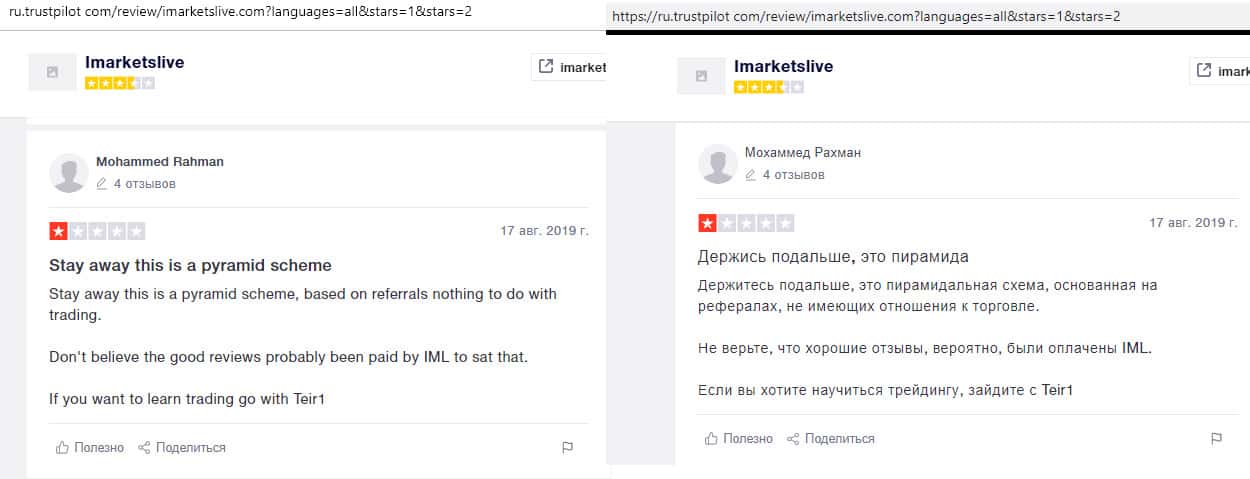
Task: Click the thumbs-up Полезно icon in the left review
Action: coord(62,448)
